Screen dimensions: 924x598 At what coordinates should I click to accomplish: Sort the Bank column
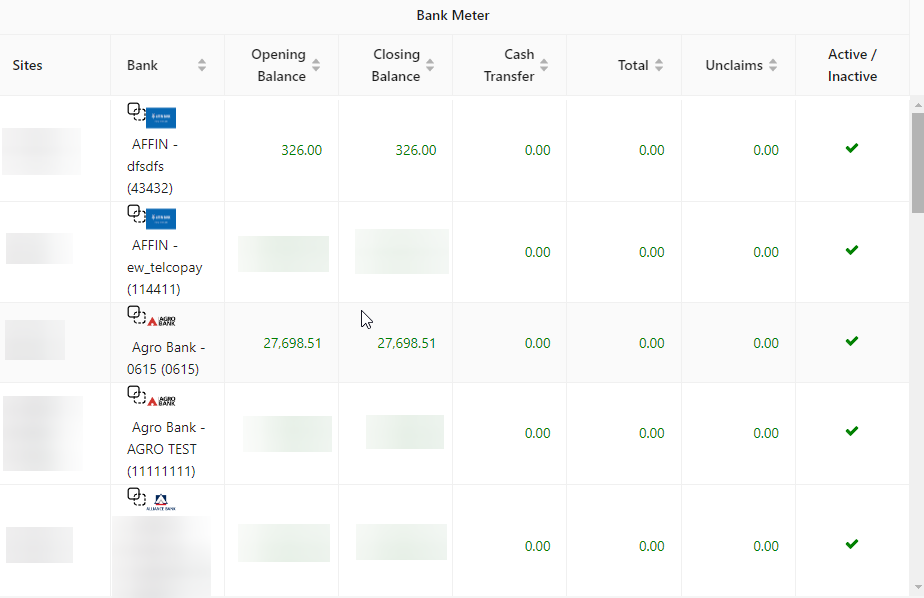[x=201, y=64]
